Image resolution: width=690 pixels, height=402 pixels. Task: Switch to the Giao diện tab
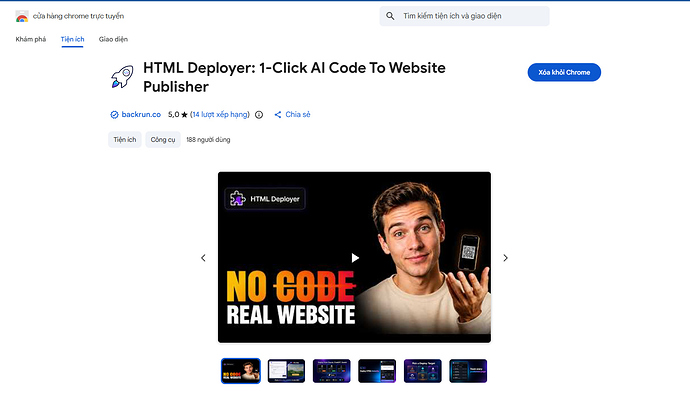point(113,39)
